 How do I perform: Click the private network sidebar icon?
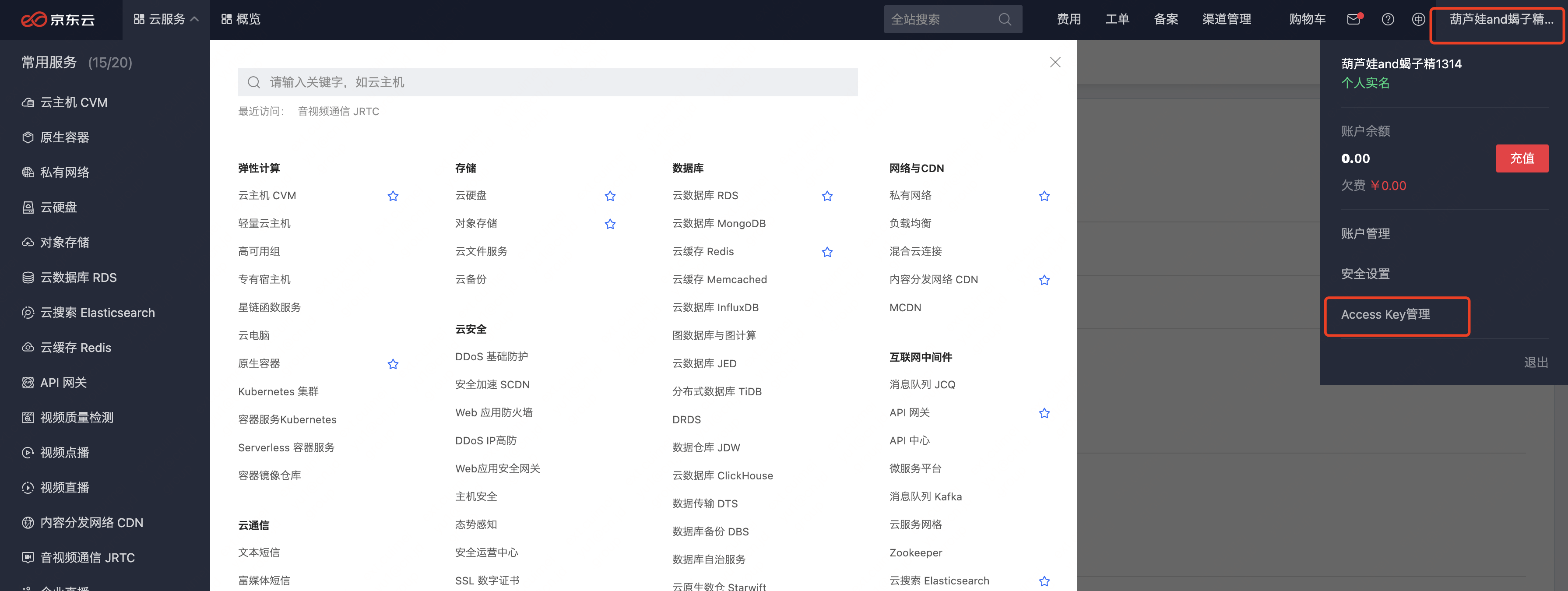point(28,172)
